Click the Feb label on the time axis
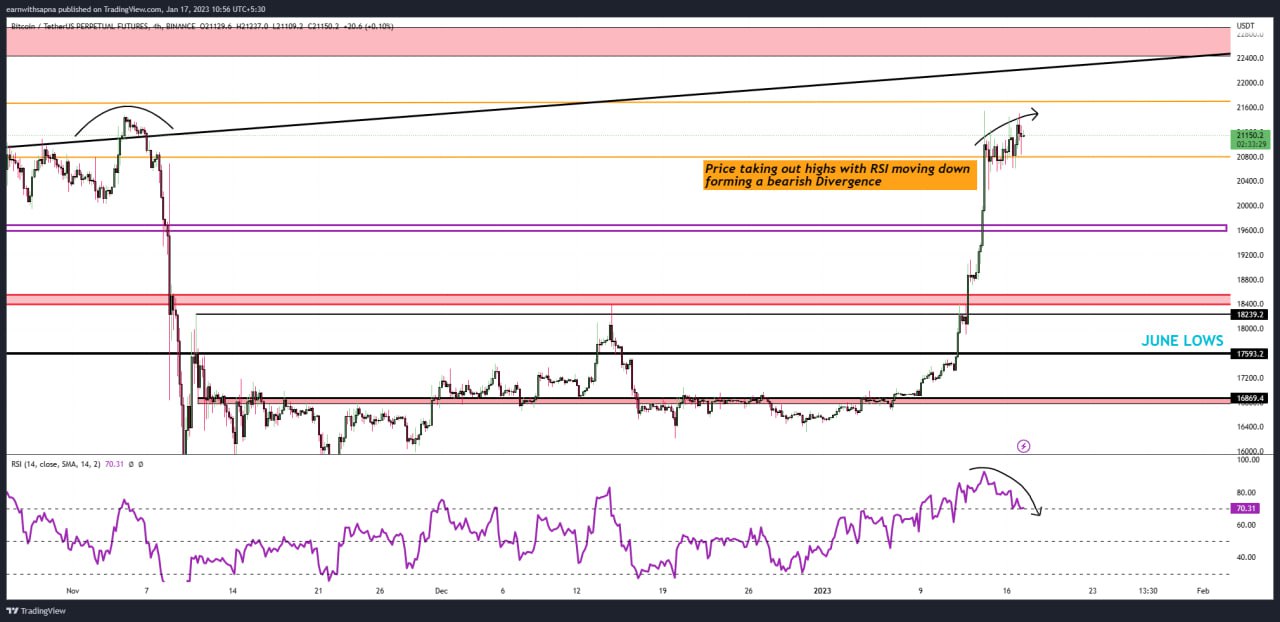This screenshot has width=1280, height=622. click(x=1203, y=590)
